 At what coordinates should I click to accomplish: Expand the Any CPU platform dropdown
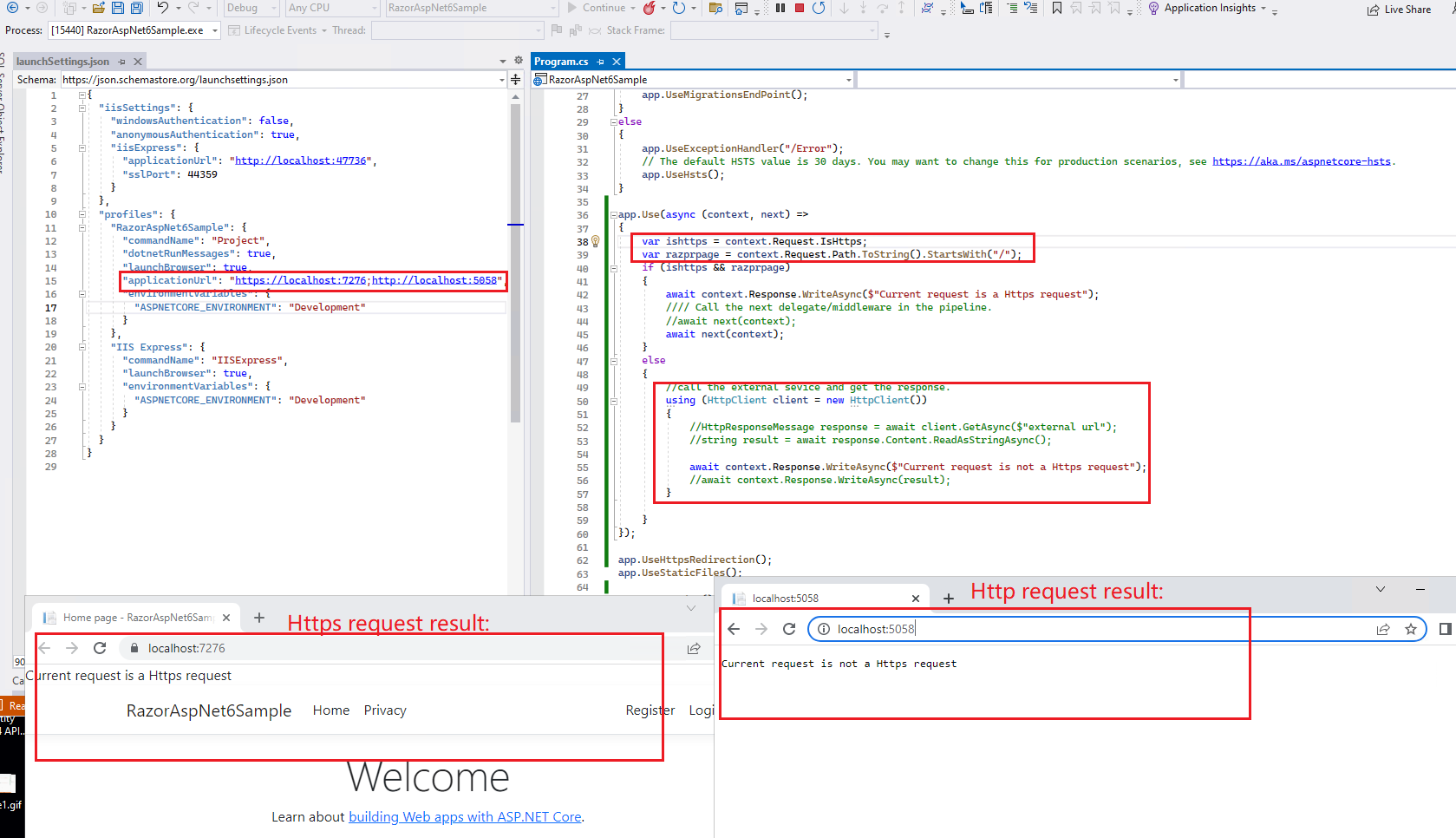[375, 8]
